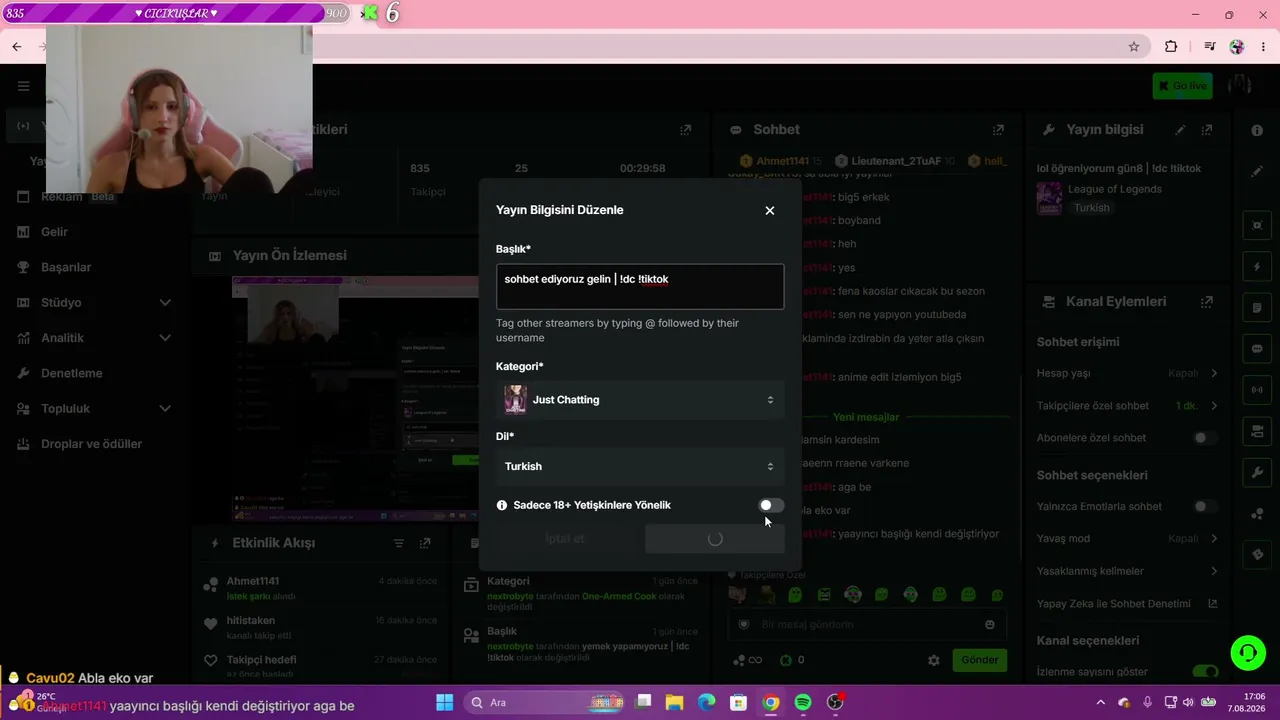Click the info icon beside Sadece 18+
The width and height of the screenshot is (1280, 720).
(502, 505)
